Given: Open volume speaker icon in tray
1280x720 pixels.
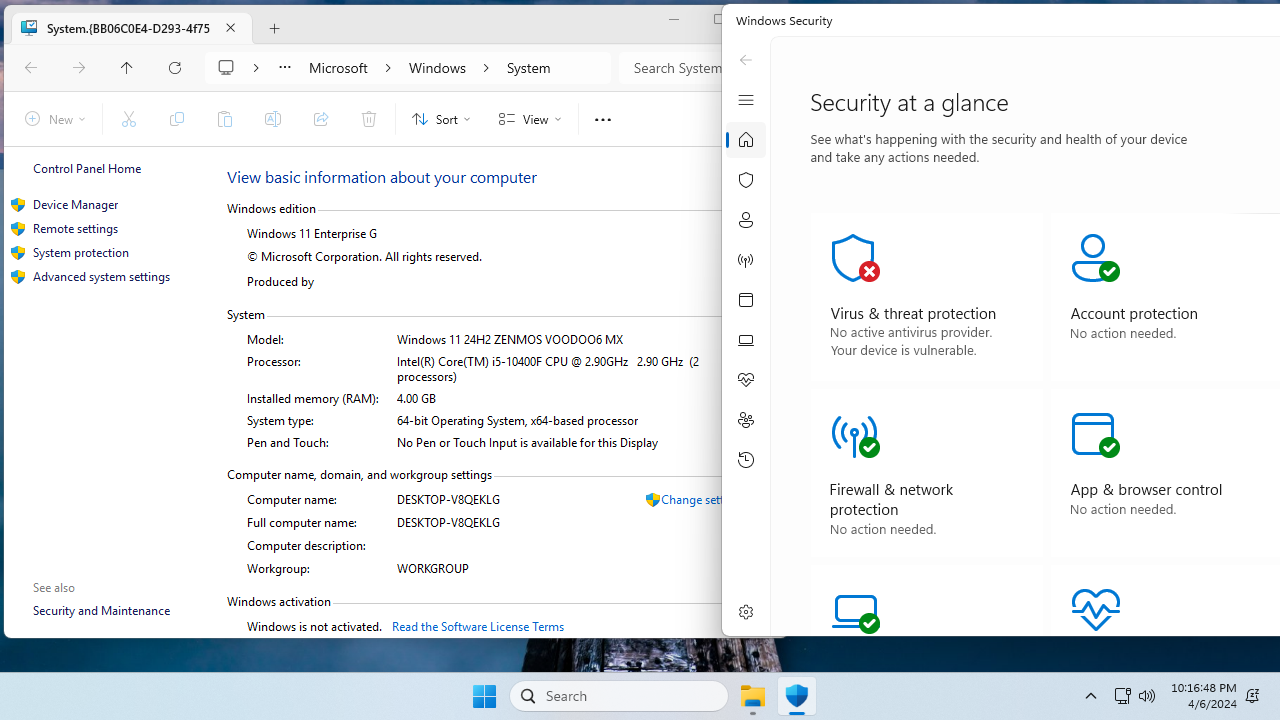Looking at the screenshot, I should (x=1147, y=696).
